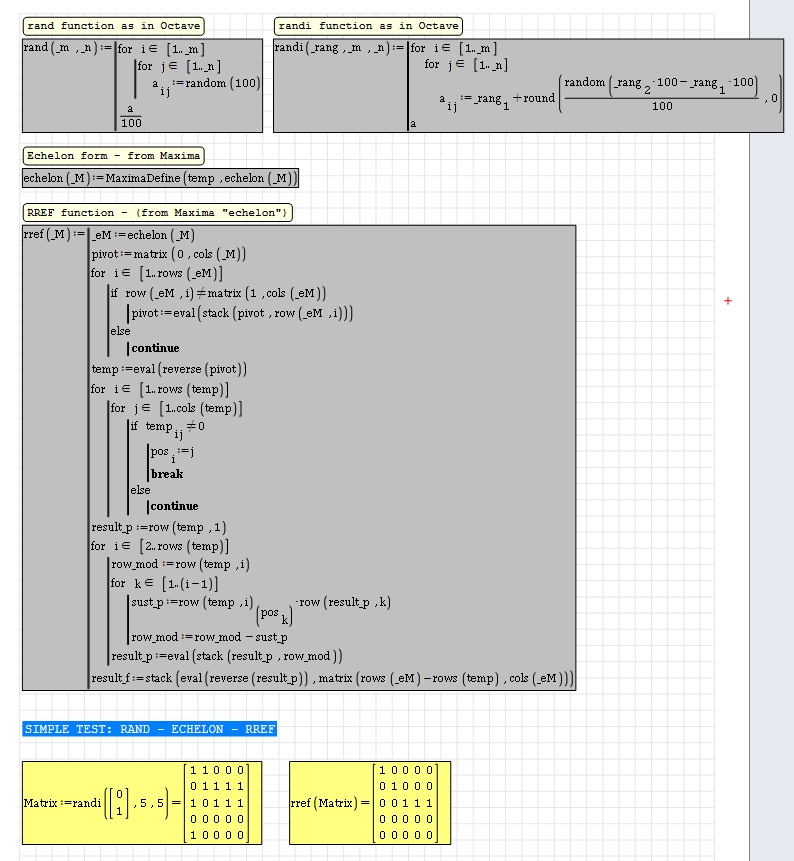Click the final 'result_f:=stack' line
This screenshot has width=794, height=861.
(x=330, y=679)
